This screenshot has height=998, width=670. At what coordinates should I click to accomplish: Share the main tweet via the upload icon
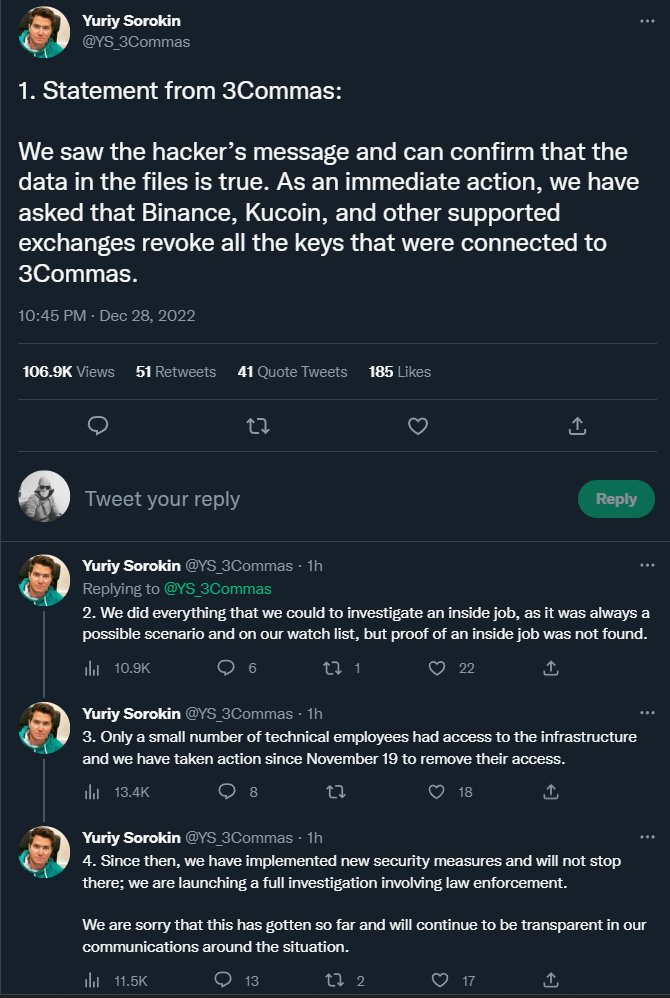point(577,426)
